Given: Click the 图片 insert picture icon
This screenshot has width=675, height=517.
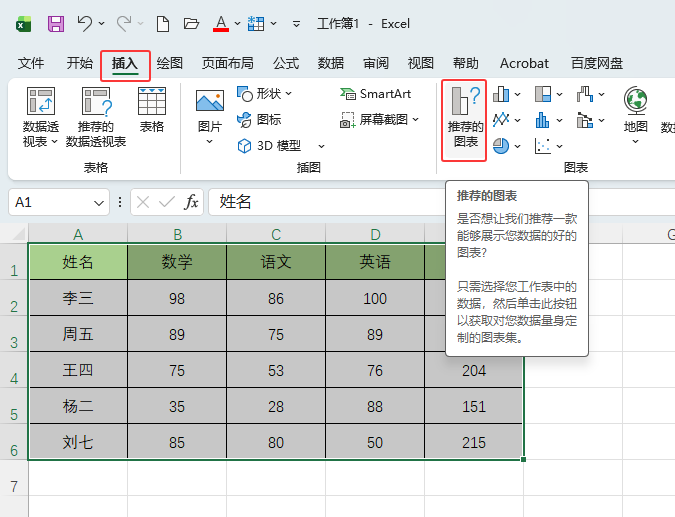Looking at the screenshot, I should point(210,102).
